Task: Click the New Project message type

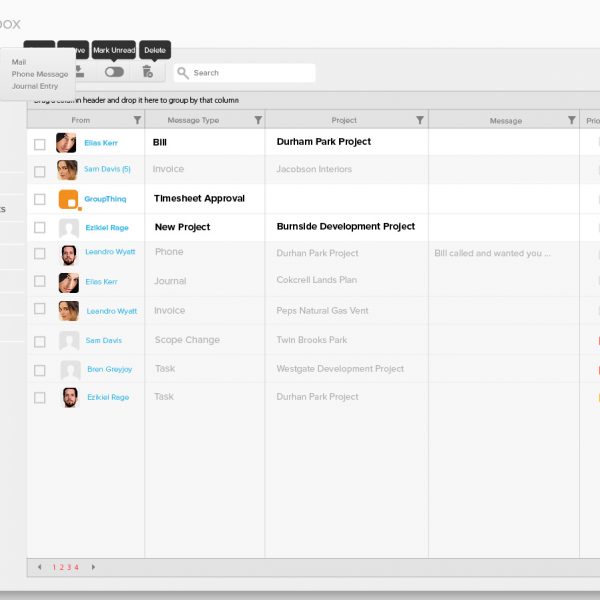Action: (183, 227)
